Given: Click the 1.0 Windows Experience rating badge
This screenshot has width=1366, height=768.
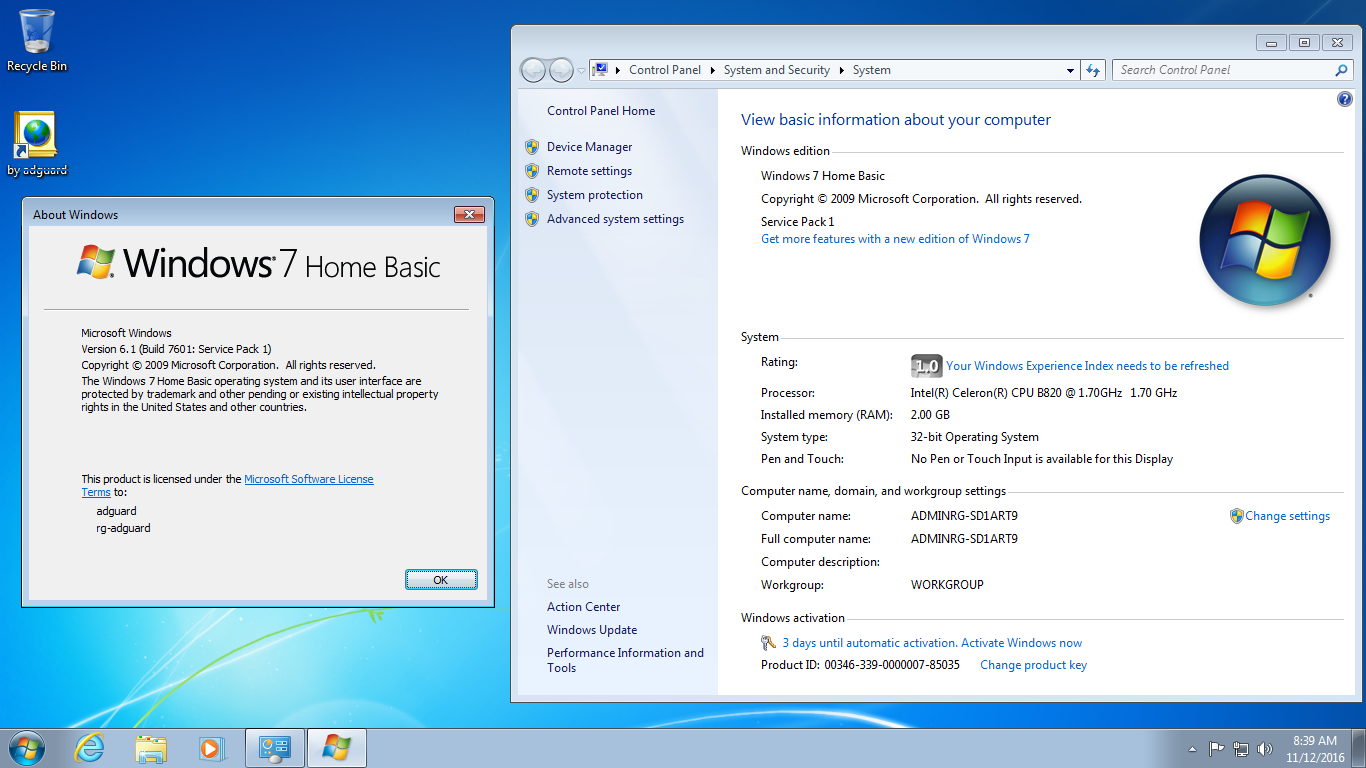Looking at the screenshot, I should coord(926,366).
